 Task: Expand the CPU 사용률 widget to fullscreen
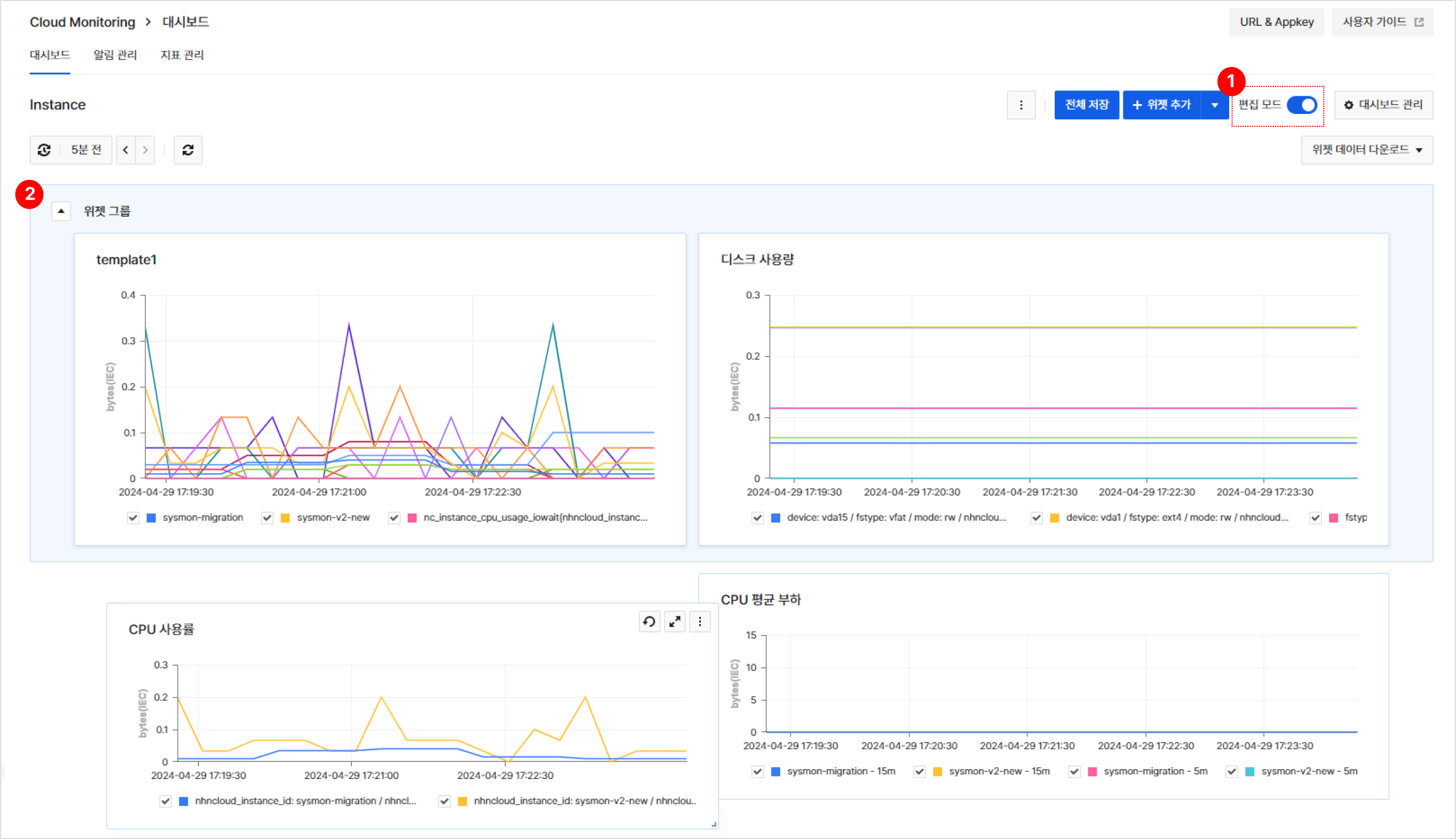[x=675, y=622]
